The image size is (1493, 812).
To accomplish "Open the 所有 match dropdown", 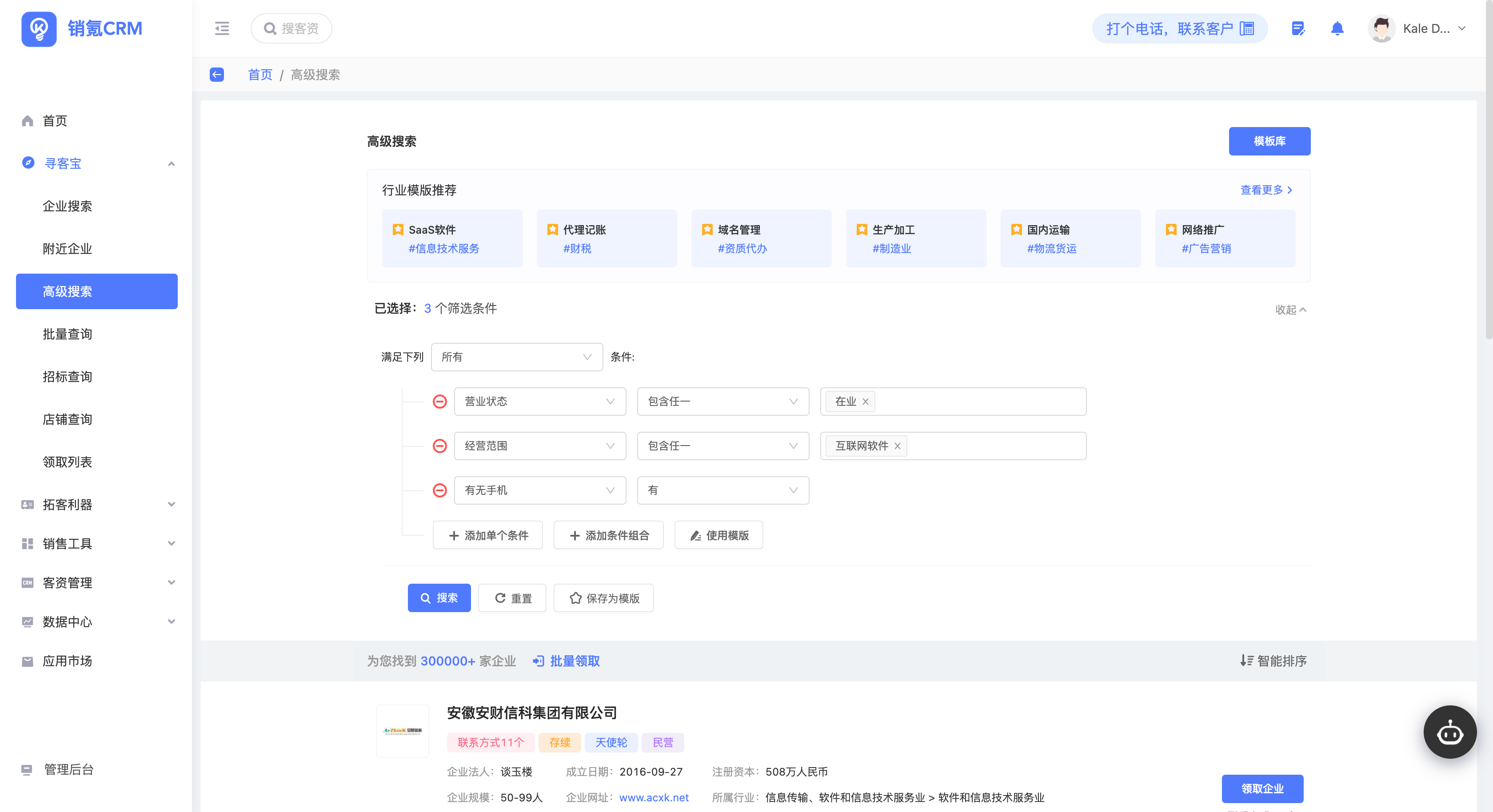I will coord(516,357).
